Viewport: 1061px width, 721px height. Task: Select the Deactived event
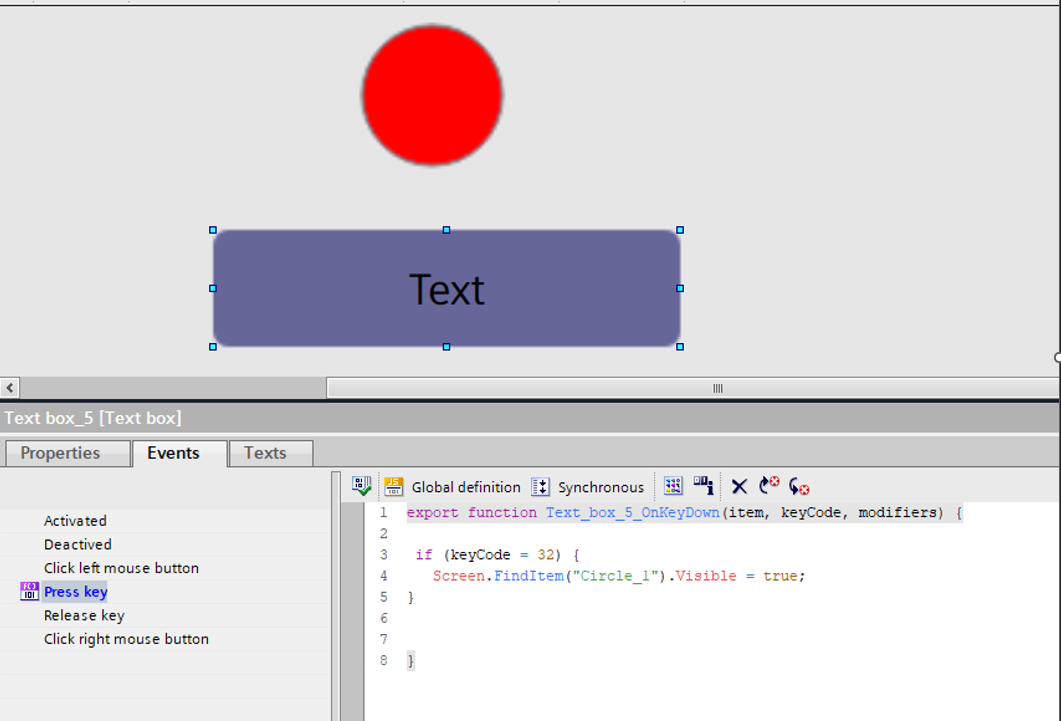pos(78,545)
